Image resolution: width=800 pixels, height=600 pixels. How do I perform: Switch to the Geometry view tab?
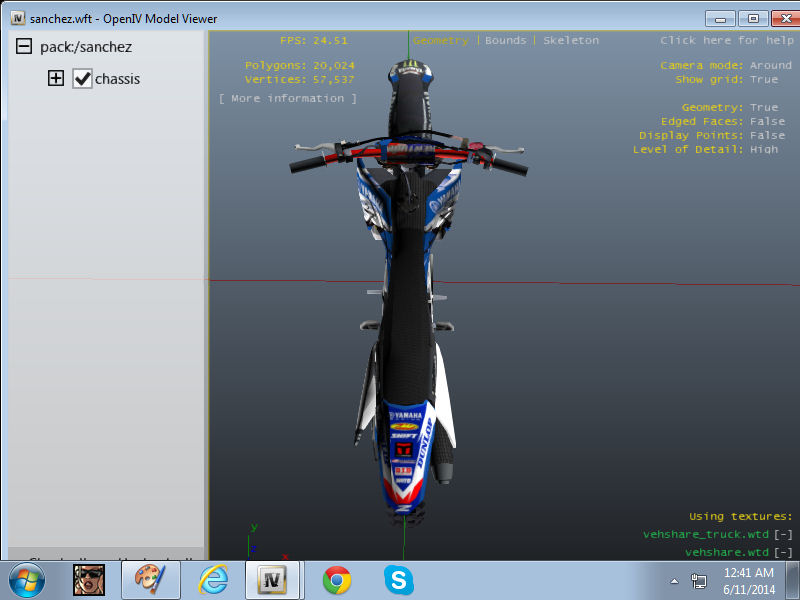pos(440,40)
